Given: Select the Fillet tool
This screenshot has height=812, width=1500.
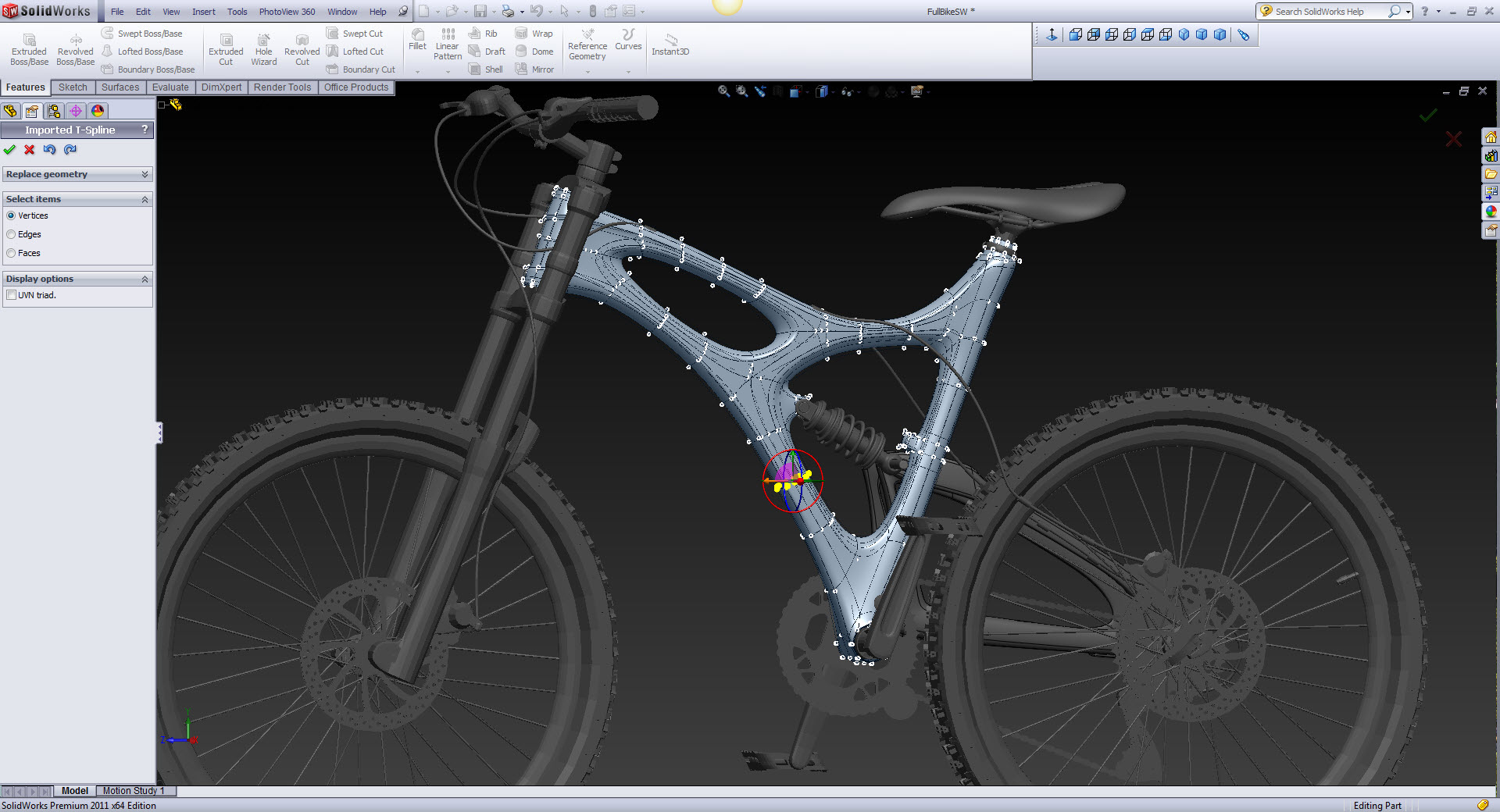Looking at the screenshot, I should coord(418,40).
